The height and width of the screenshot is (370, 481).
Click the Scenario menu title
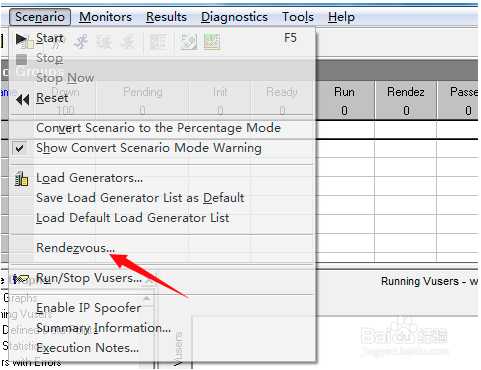[x=40, y=17]
